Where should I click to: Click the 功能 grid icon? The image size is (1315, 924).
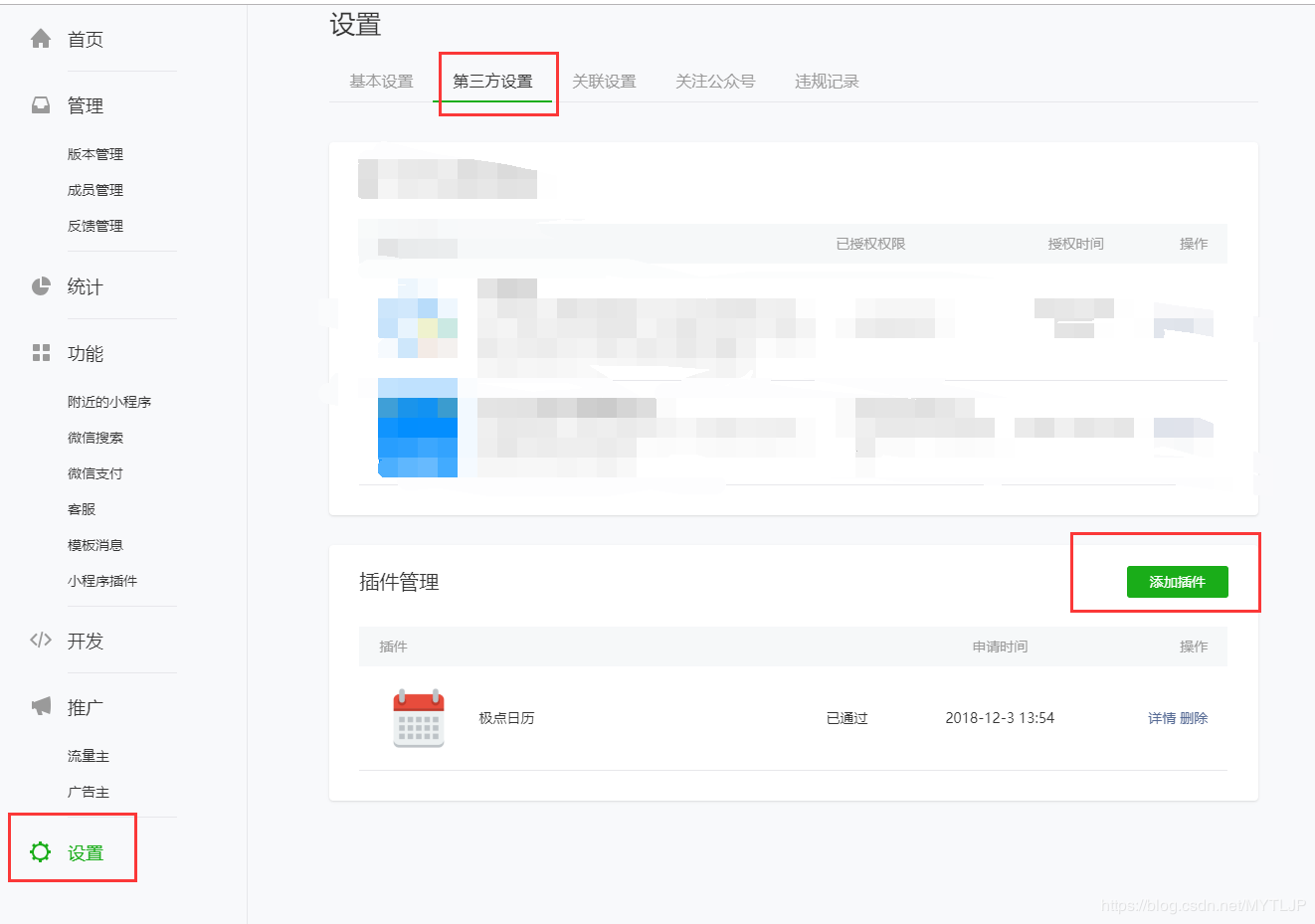pyautogui.click(x=41, y=353)
